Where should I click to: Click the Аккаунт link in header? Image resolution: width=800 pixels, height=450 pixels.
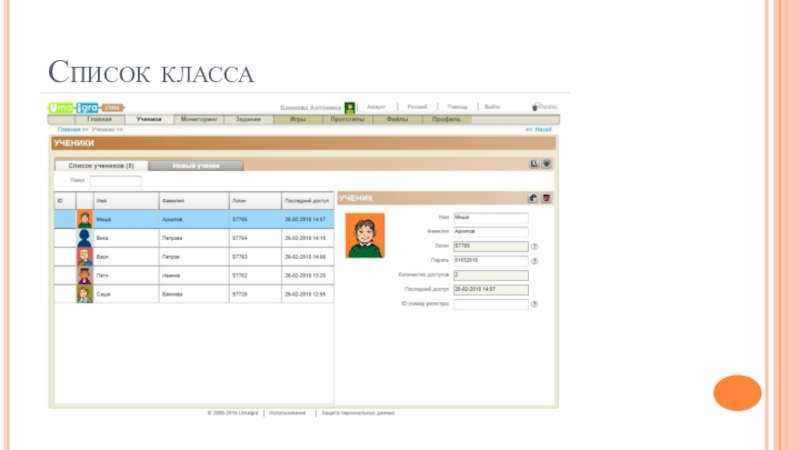pyautogui.click(x=376, y=107)
